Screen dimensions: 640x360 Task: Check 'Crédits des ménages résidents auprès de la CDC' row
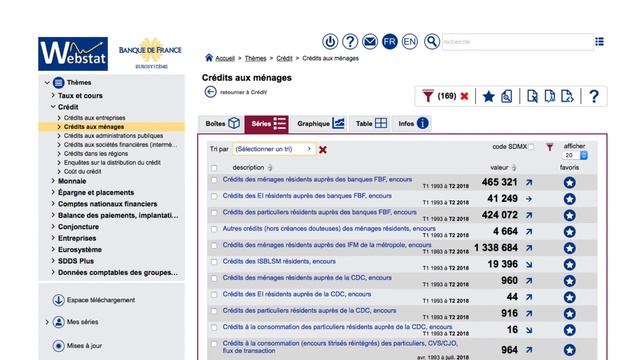click(x=214, y=278)
